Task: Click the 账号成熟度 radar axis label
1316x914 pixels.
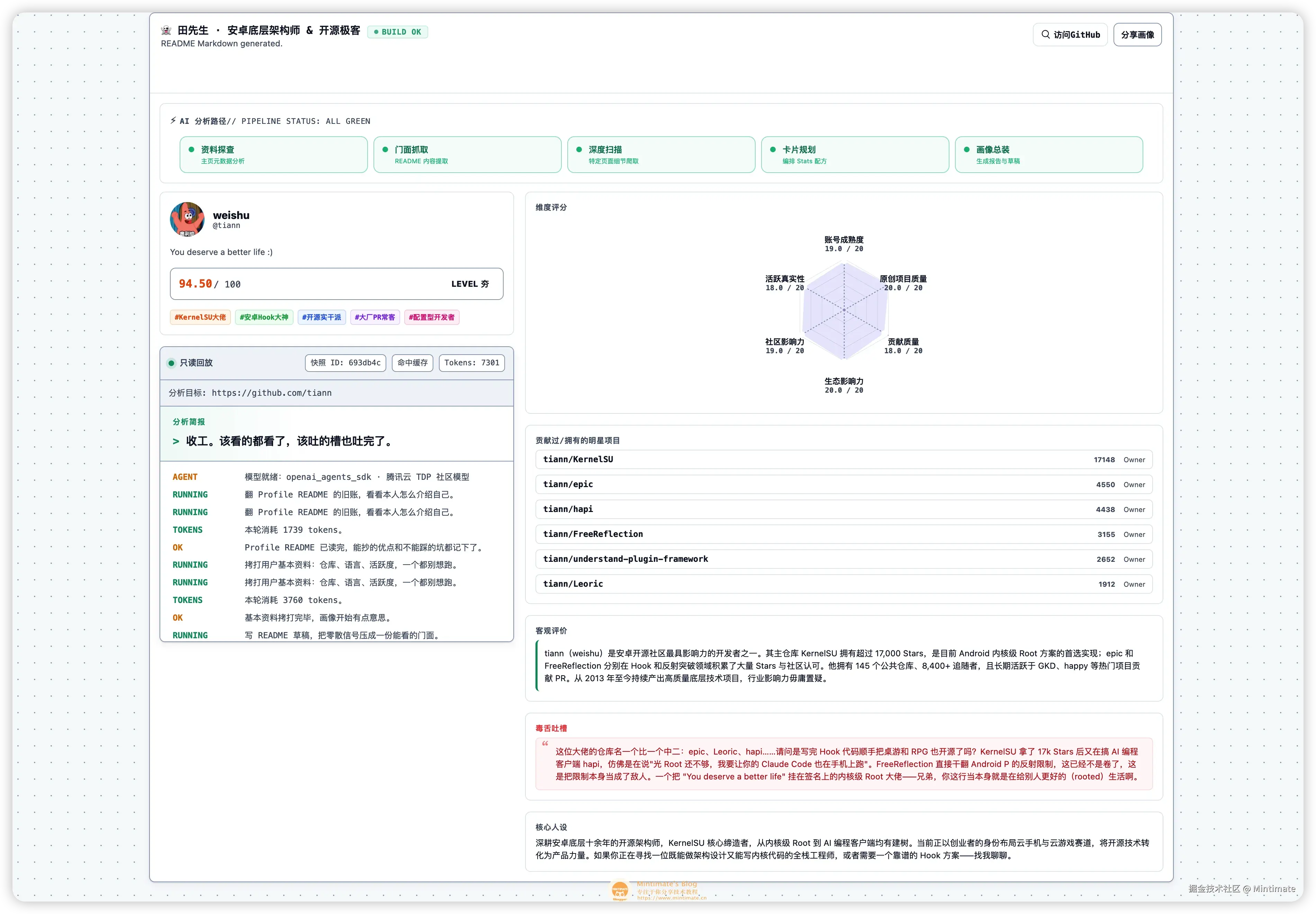Action: click(x=843, y=239)
